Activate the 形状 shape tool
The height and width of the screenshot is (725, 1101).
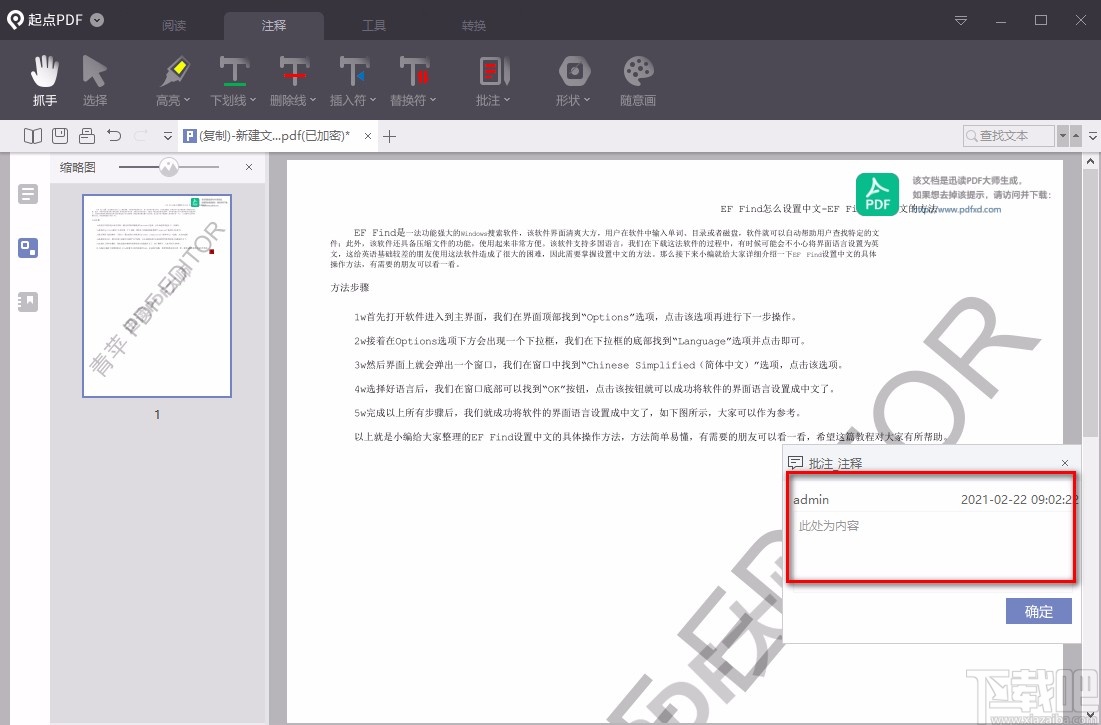573,80
